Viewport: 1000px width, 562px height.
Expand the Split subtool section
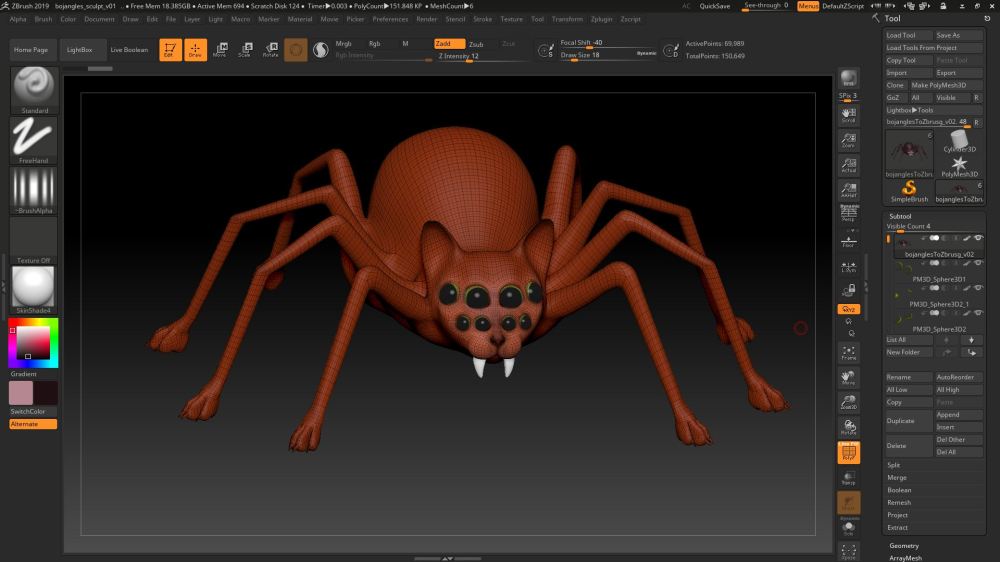click(895, 465)
